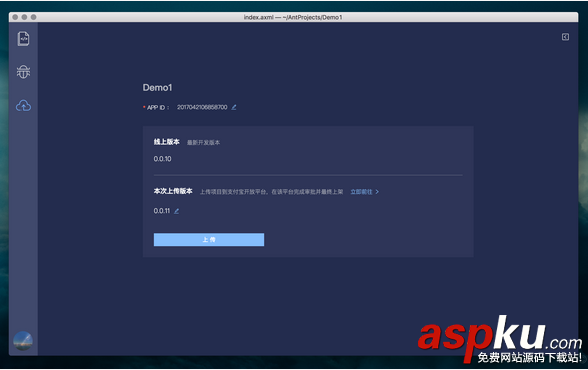Viewport: 588px width, 370px height.
Task: Open the debug bug icon in sidebar
Action: (x=23, y=72)
